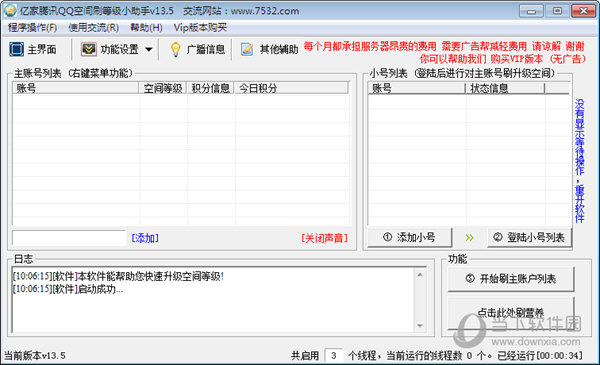Click the log scrollbar down arrow
The image size is (600, 365).
pyautogui.click(x=420, y=326)
